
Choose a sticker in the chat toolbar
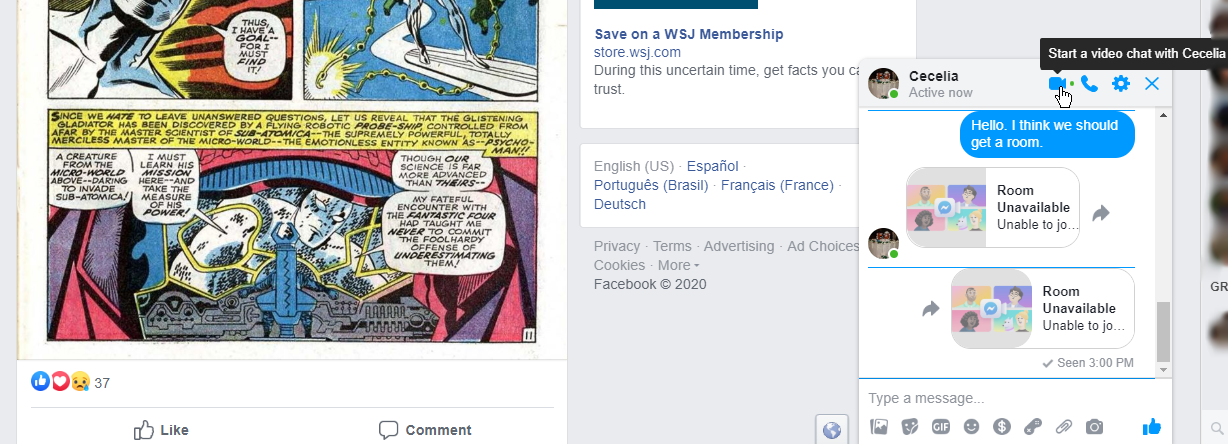point(910,426)
